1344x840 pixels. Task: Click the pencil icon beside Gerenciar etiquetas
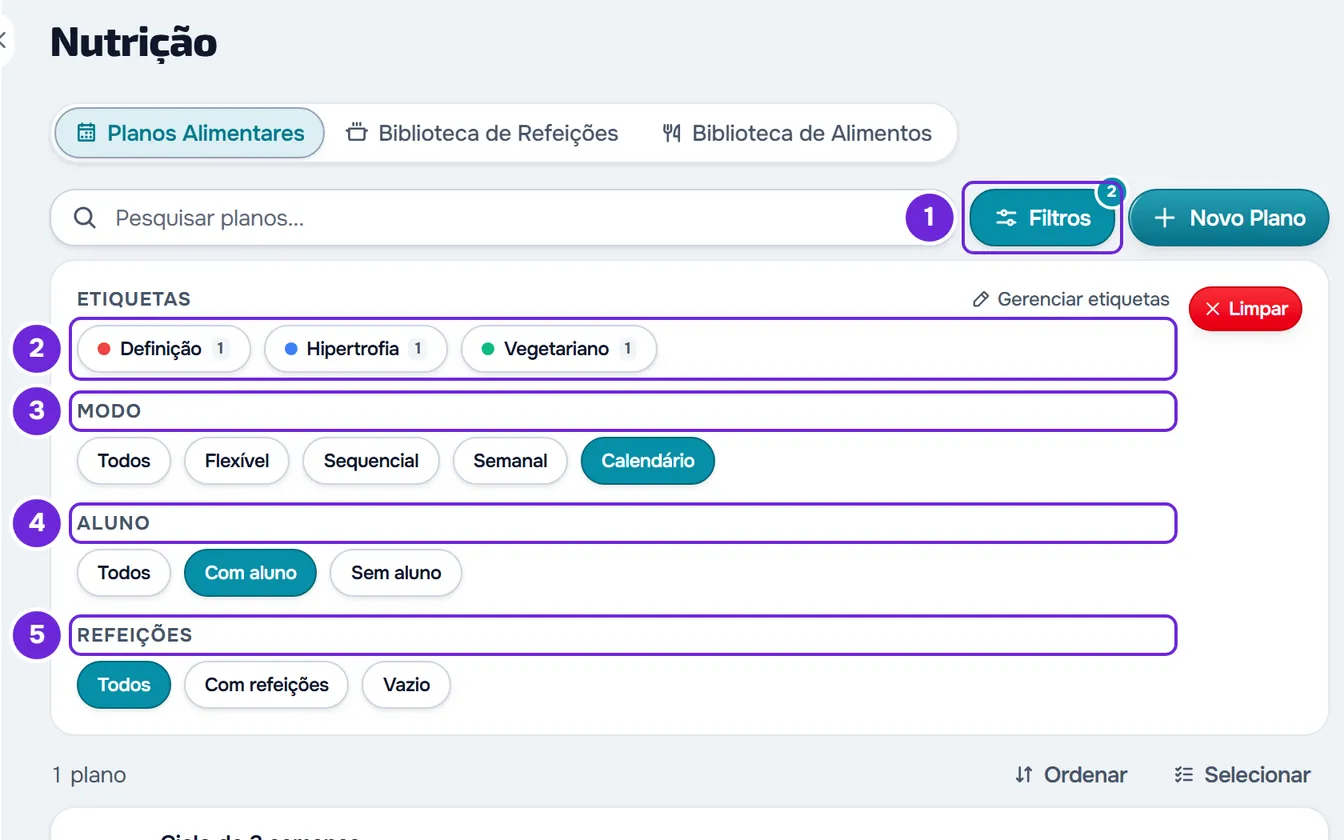(x=981, y=299)
